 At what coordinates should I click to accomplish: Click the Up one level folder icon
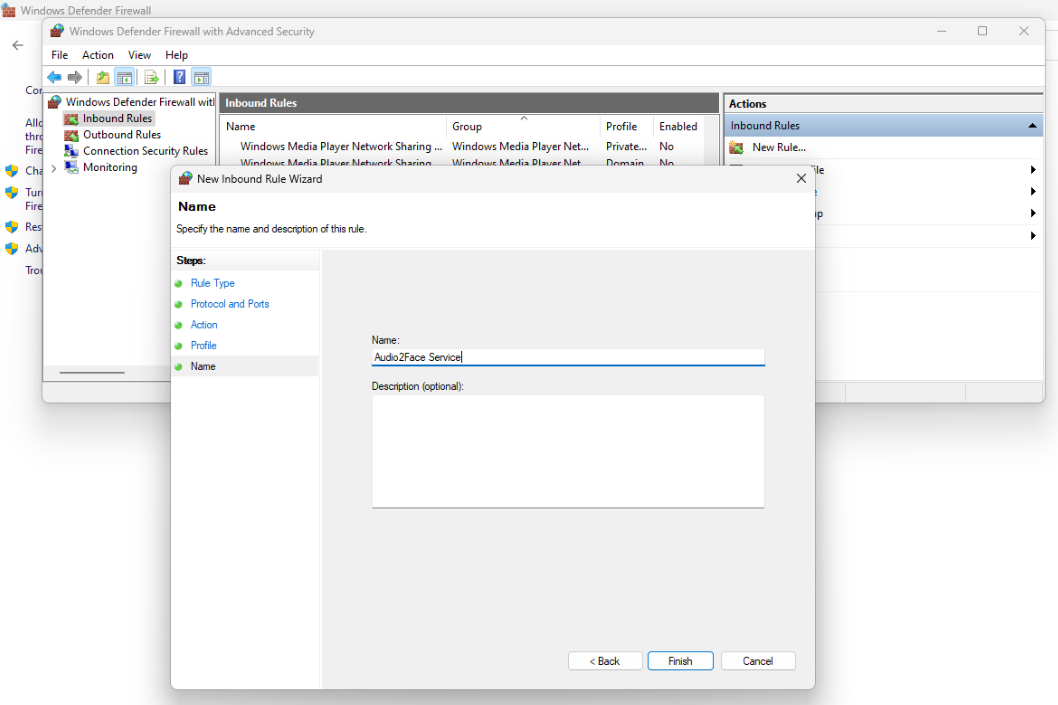click(x=103, y=78)
